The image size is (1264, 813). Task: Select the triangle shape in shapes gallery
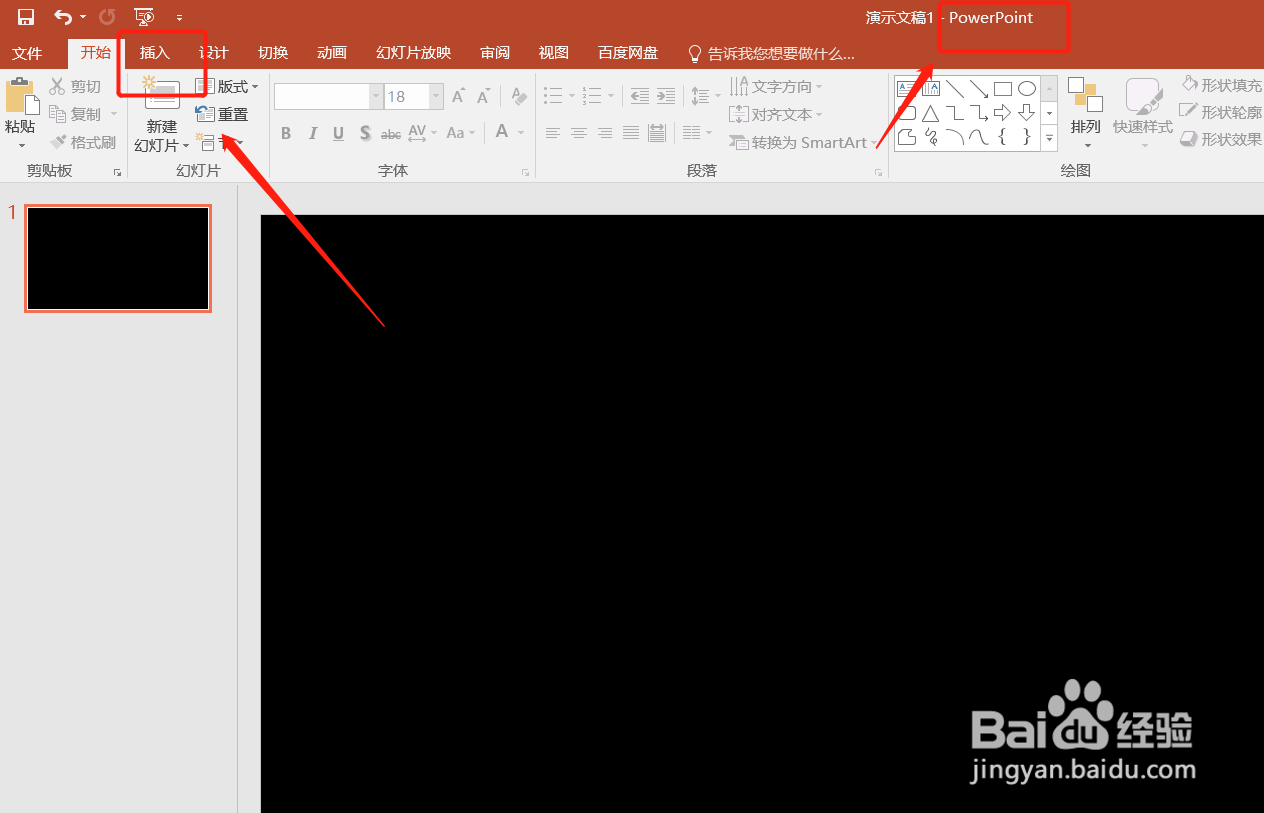(930, 113)
